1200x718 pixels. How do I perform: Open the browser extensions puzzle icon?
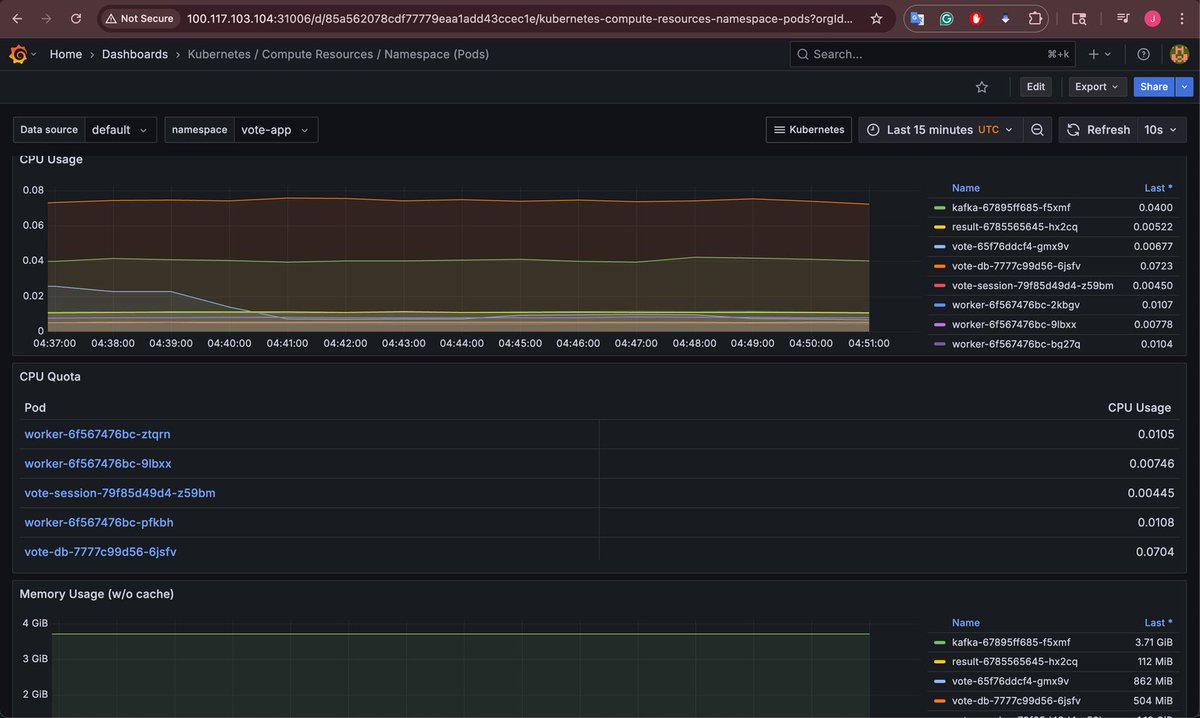coord(1035,17)
